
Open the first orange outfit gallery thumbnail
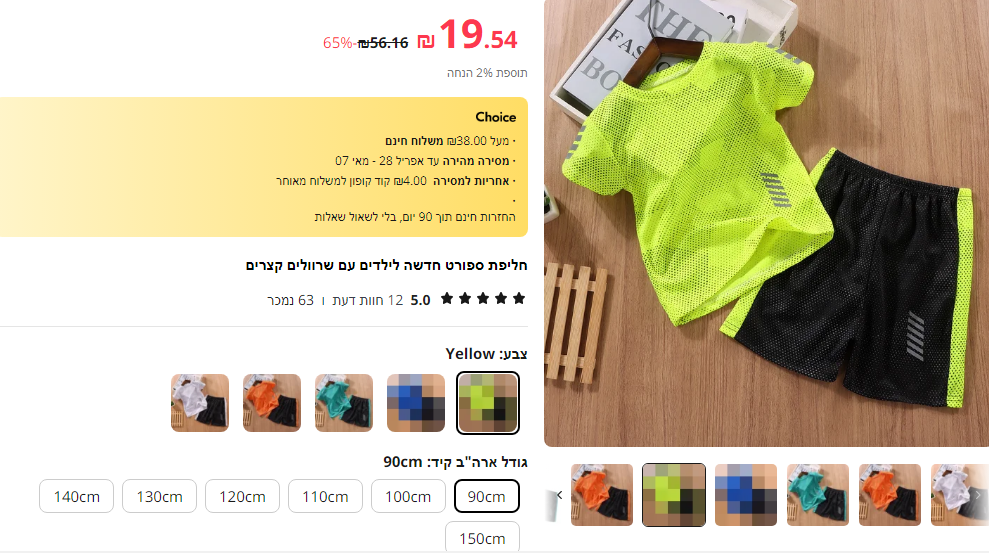(x=602, y=495)
